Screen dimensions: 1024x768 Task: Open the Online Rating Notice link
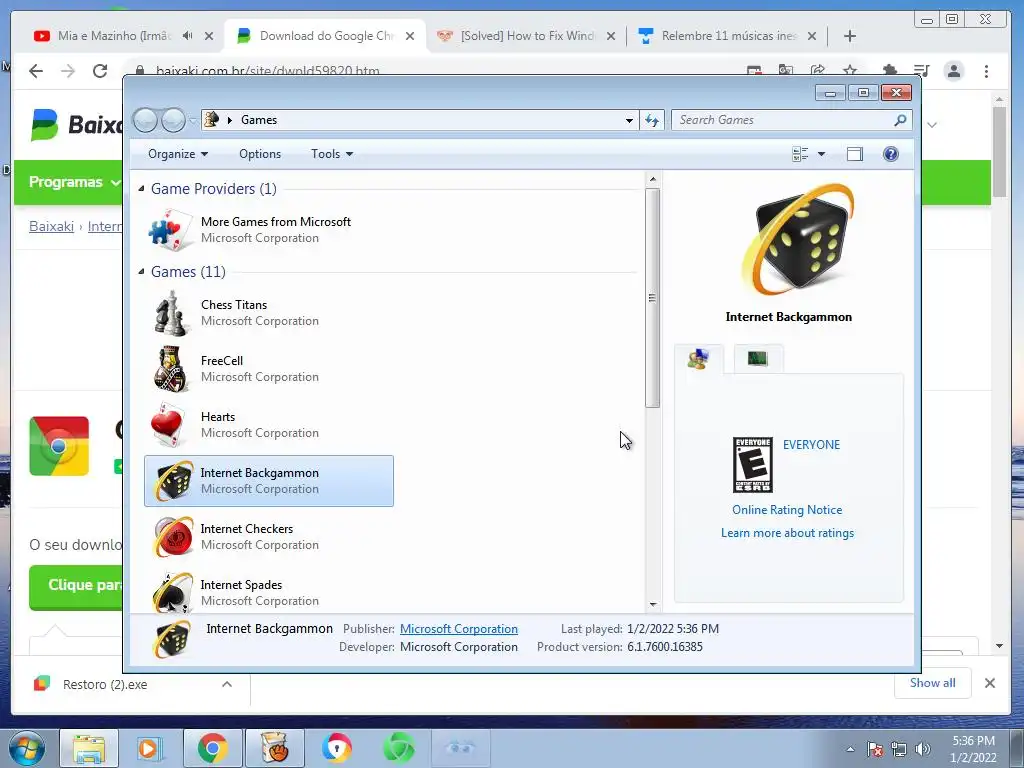pyautogui.click(x=787, y=510)
